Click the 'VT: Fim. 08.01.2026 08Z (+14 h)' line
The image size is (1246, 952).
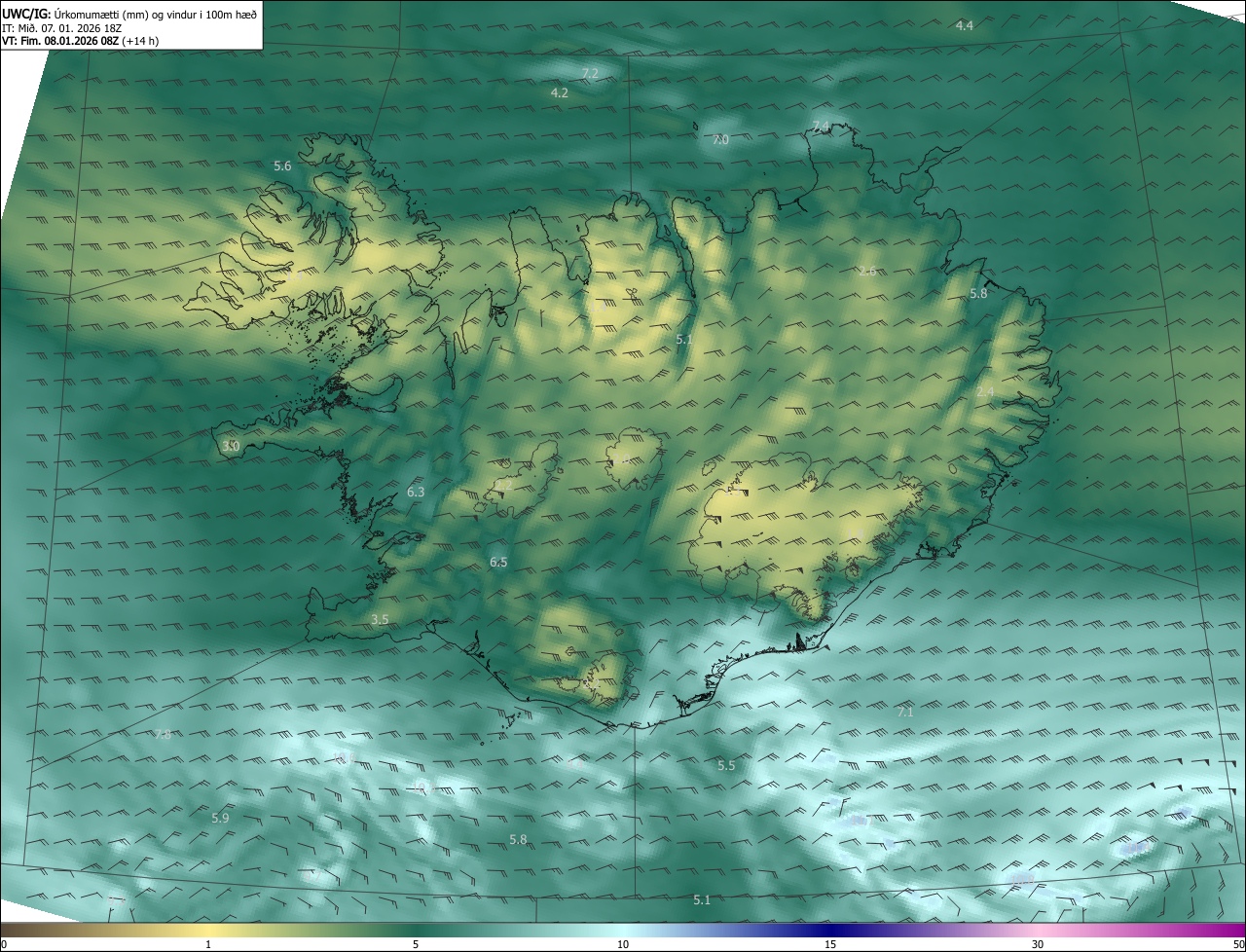[82, 41]
